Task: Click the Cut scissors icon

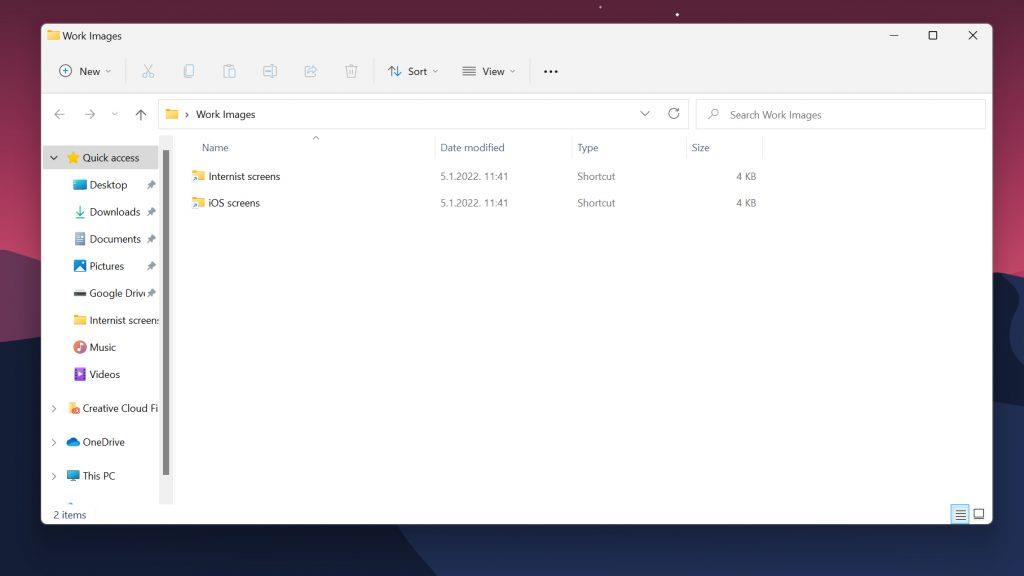Action: click(x=148, y=71)
